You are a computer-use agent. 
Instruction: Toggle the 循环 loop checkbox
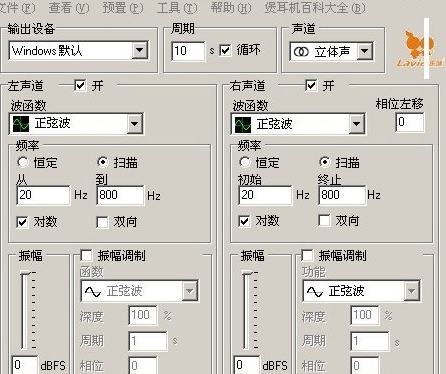click(225, 51)
